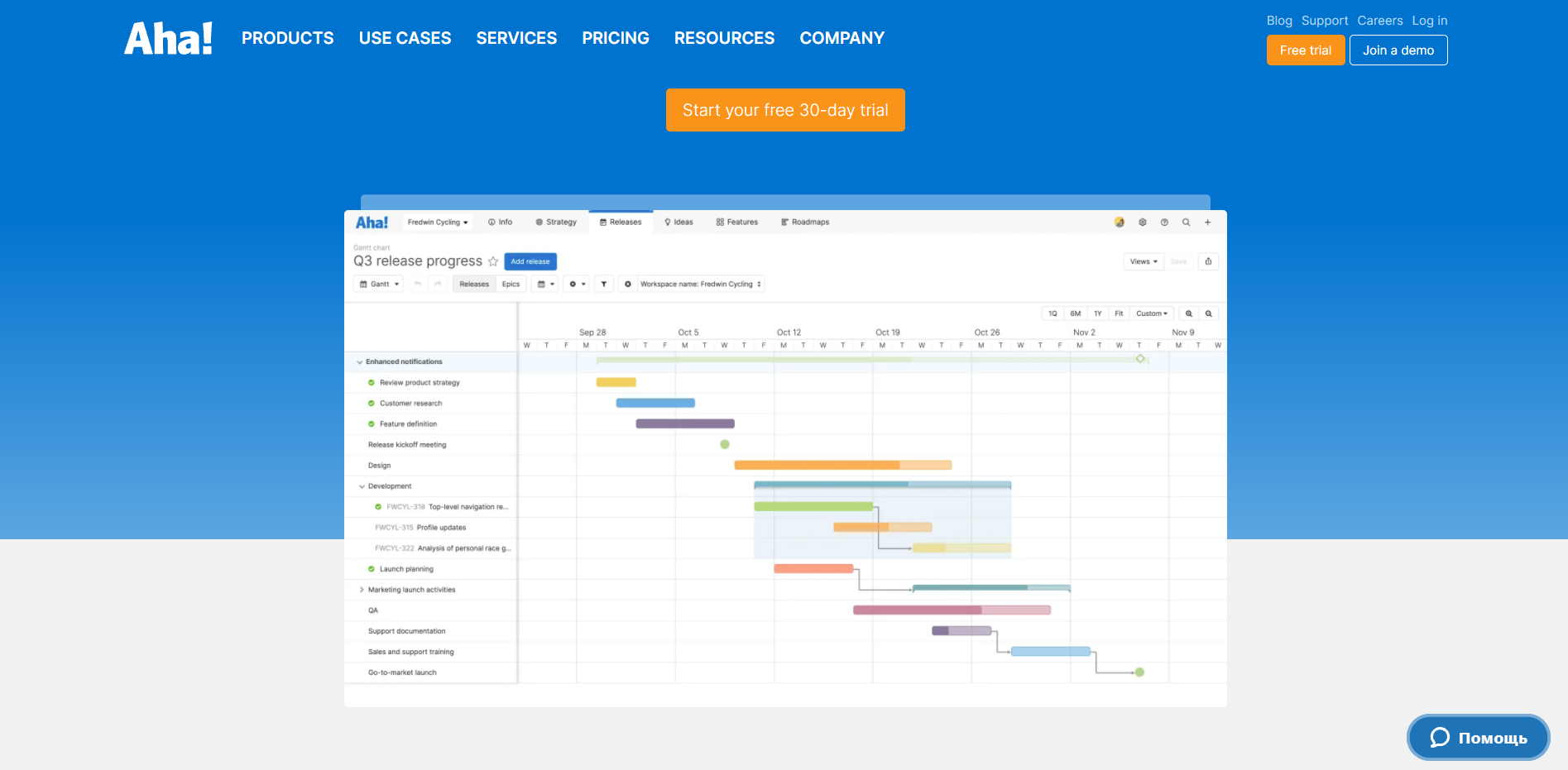This screenshot has height=770, width=1568.
Task: Collapse the Development phase row
Action: pyautogui.click(x=362, y=486)
